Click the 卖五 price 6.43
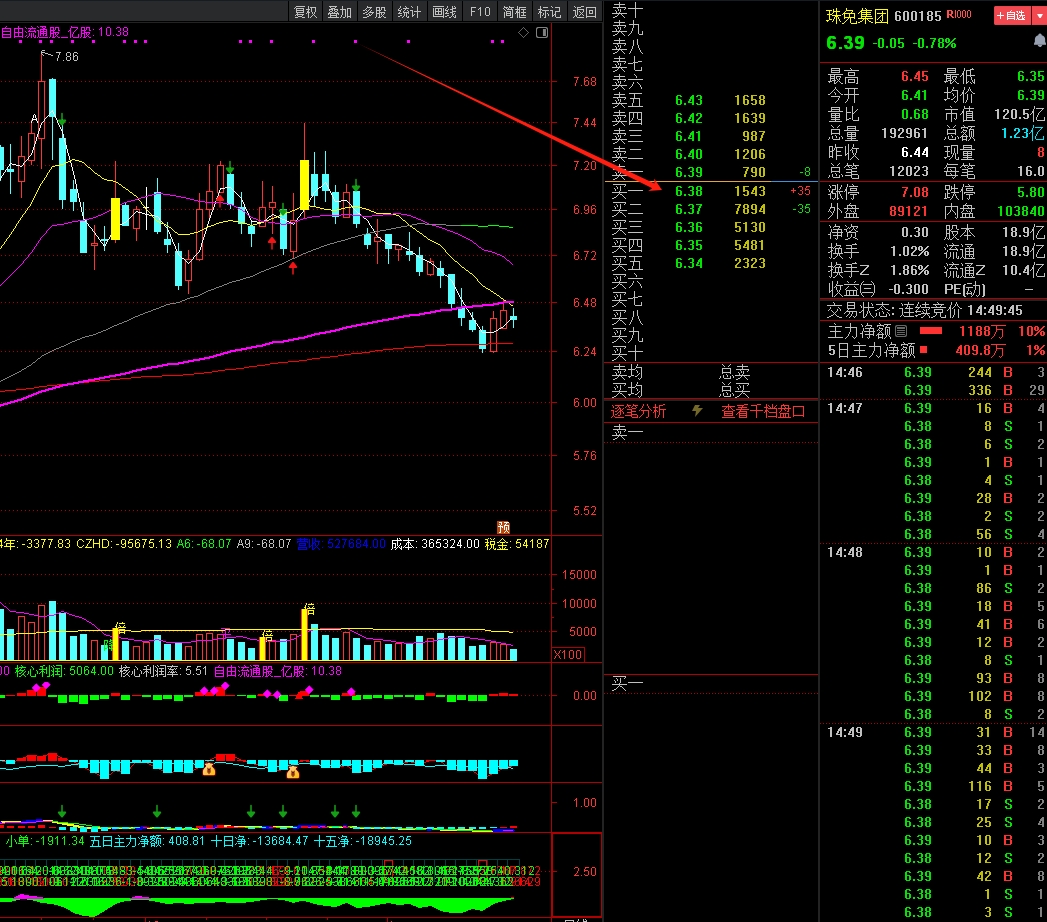Viewport: 1047px width, 922px height. point(688,100)
